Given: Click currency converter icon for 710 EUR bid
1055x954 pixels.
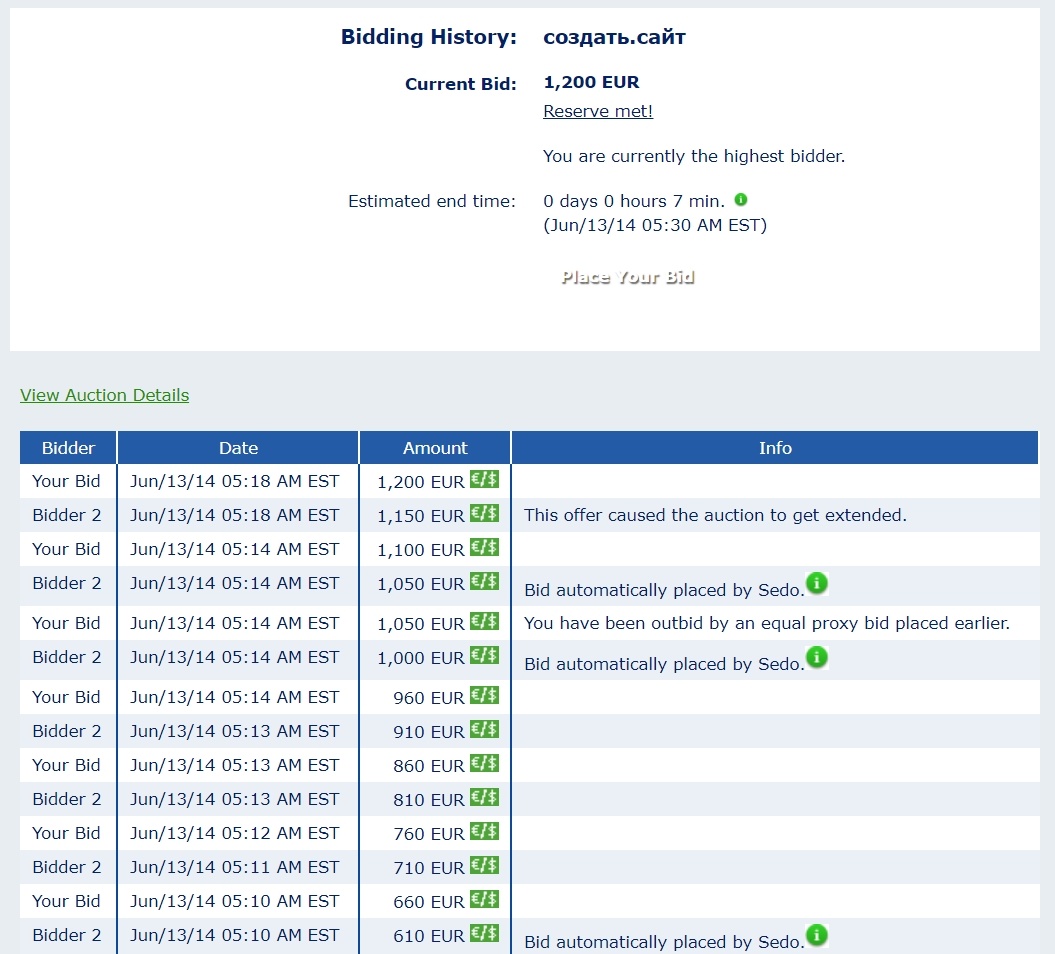Looking at the screenshot, I should [484, 866].
